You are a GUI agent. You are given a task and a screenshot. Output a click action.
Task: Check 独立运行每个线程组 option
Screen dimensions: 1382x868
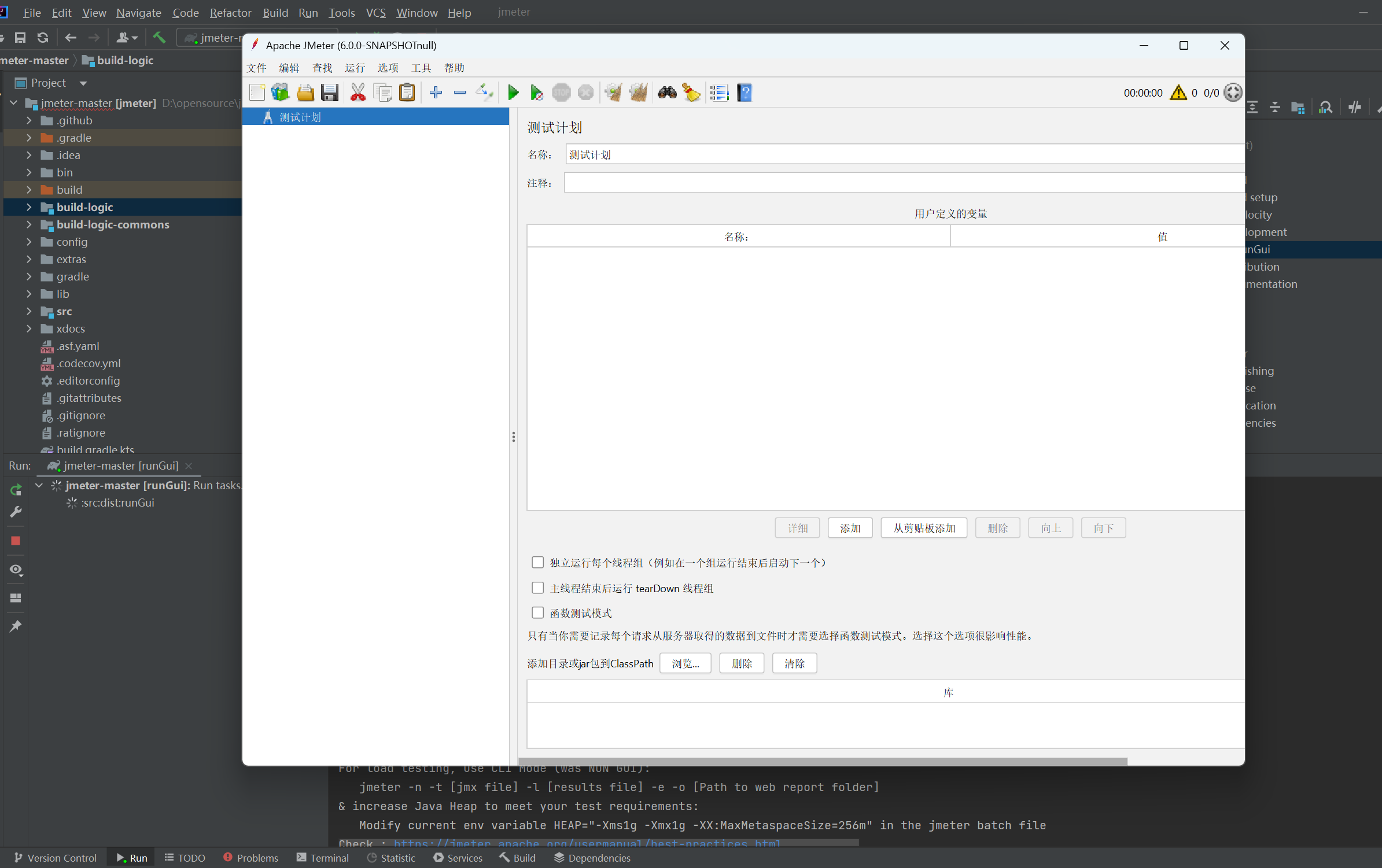coord(537,562)
